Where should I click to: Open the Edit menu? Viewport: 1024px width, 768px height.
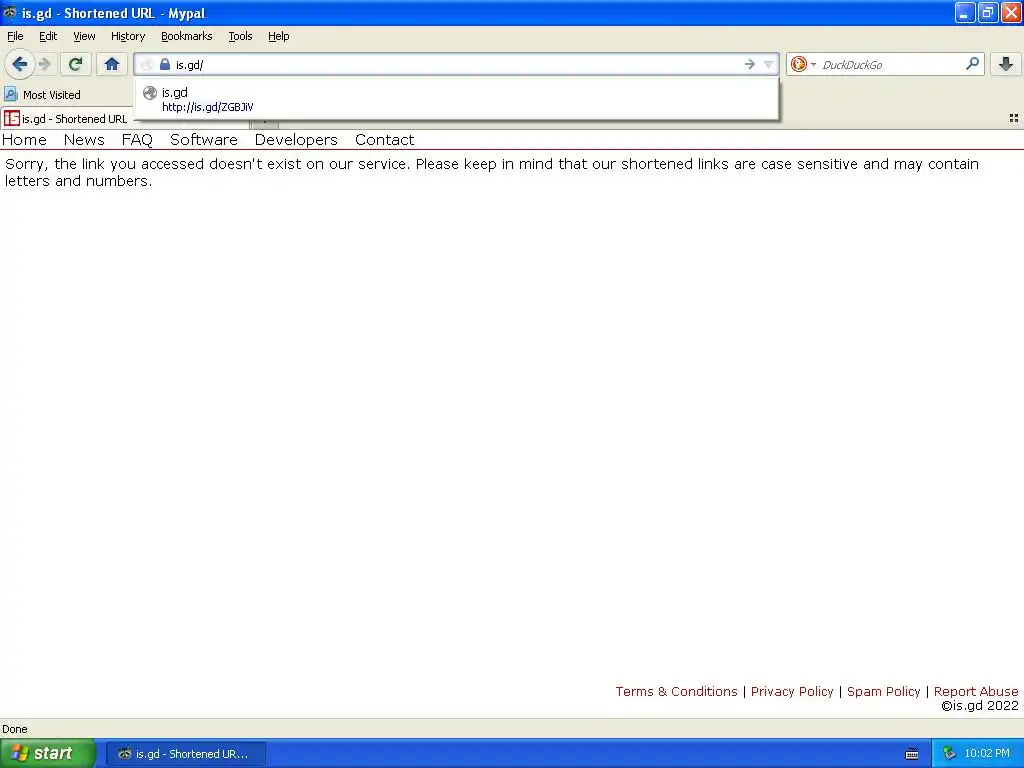point(48,36)
